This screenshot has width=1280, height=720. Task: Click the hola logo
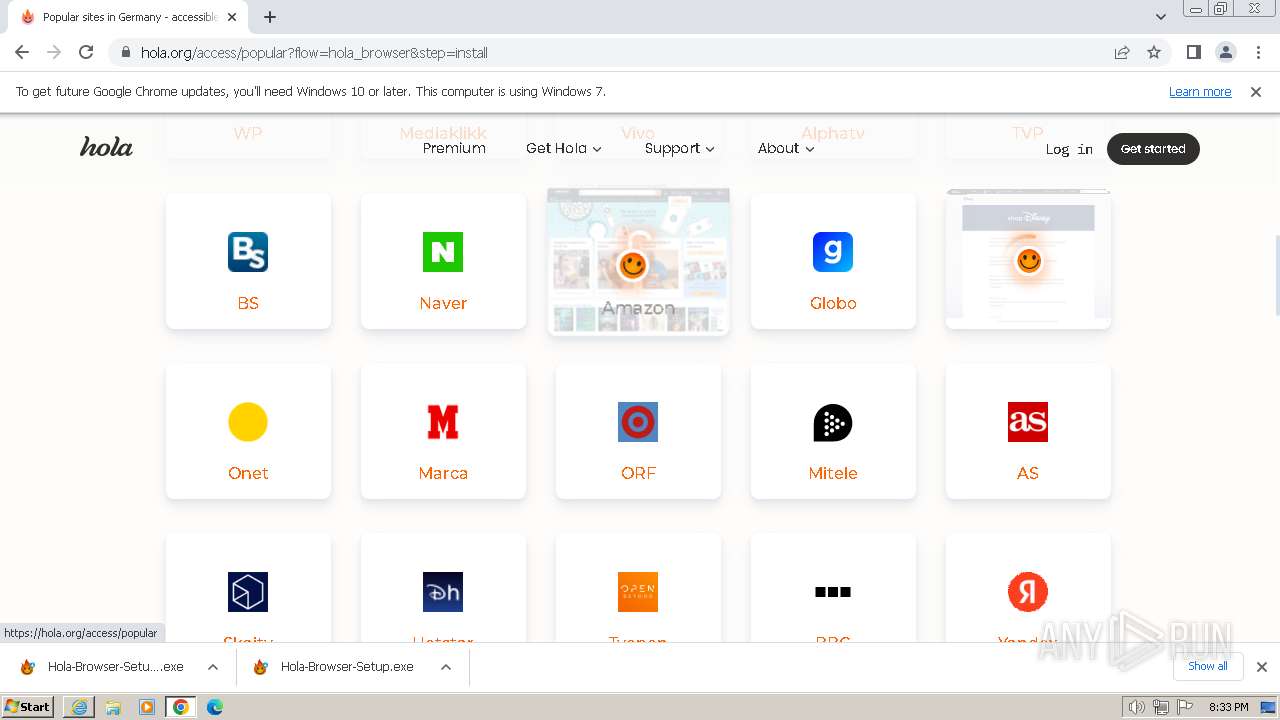[106, 148]
